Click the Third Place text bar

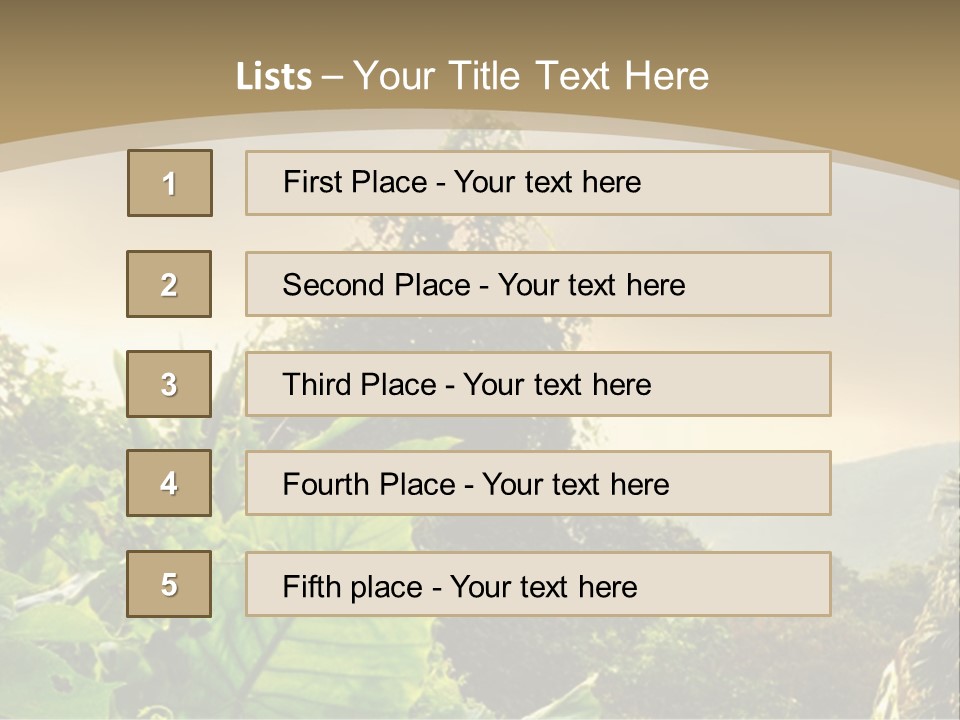538,384
